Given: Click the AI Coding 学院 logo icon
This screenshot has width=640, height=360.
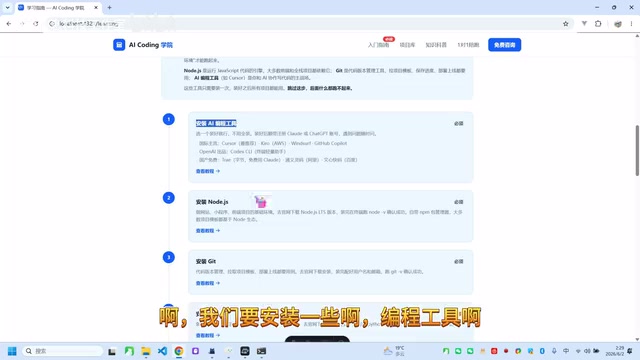Looking at the screenshot, I should pos(119,44).
